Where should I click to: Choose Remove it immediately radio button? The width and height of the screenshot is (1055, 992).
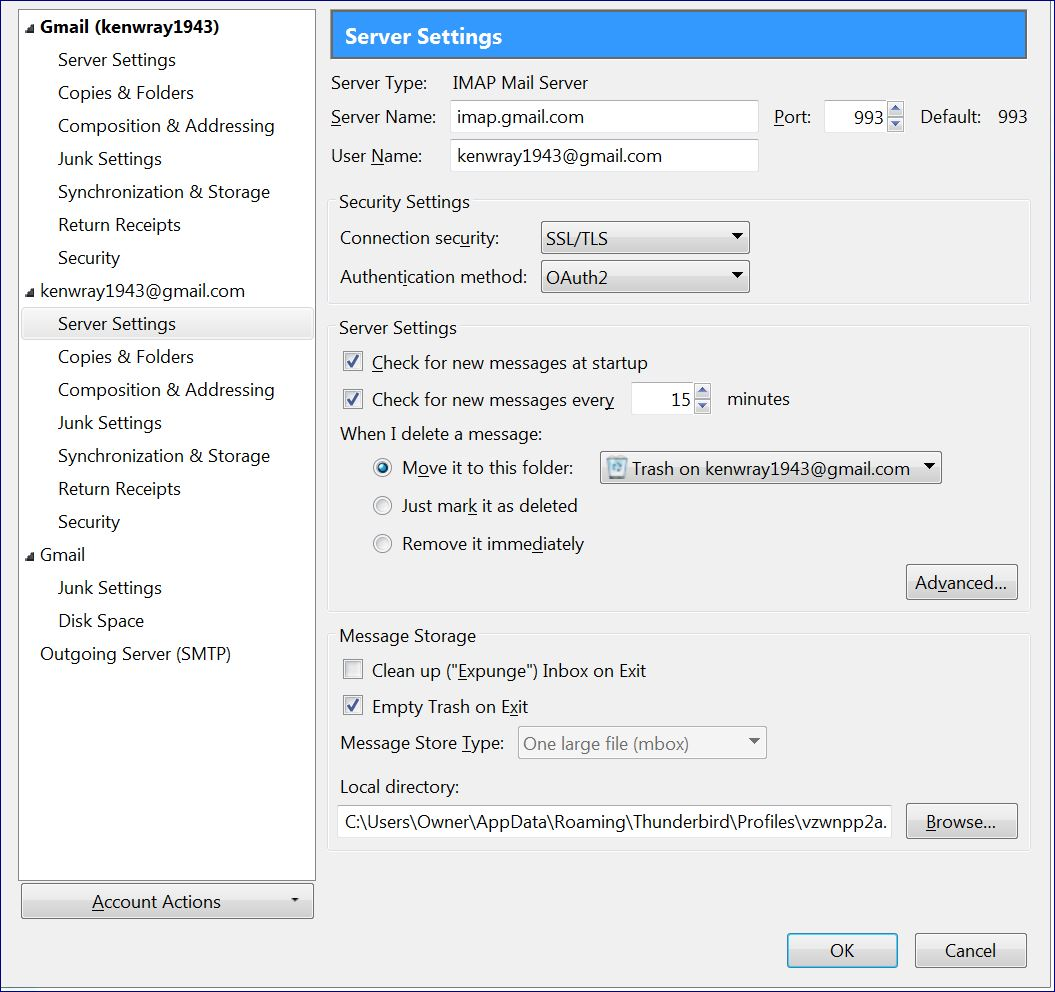tap(382, 544)
